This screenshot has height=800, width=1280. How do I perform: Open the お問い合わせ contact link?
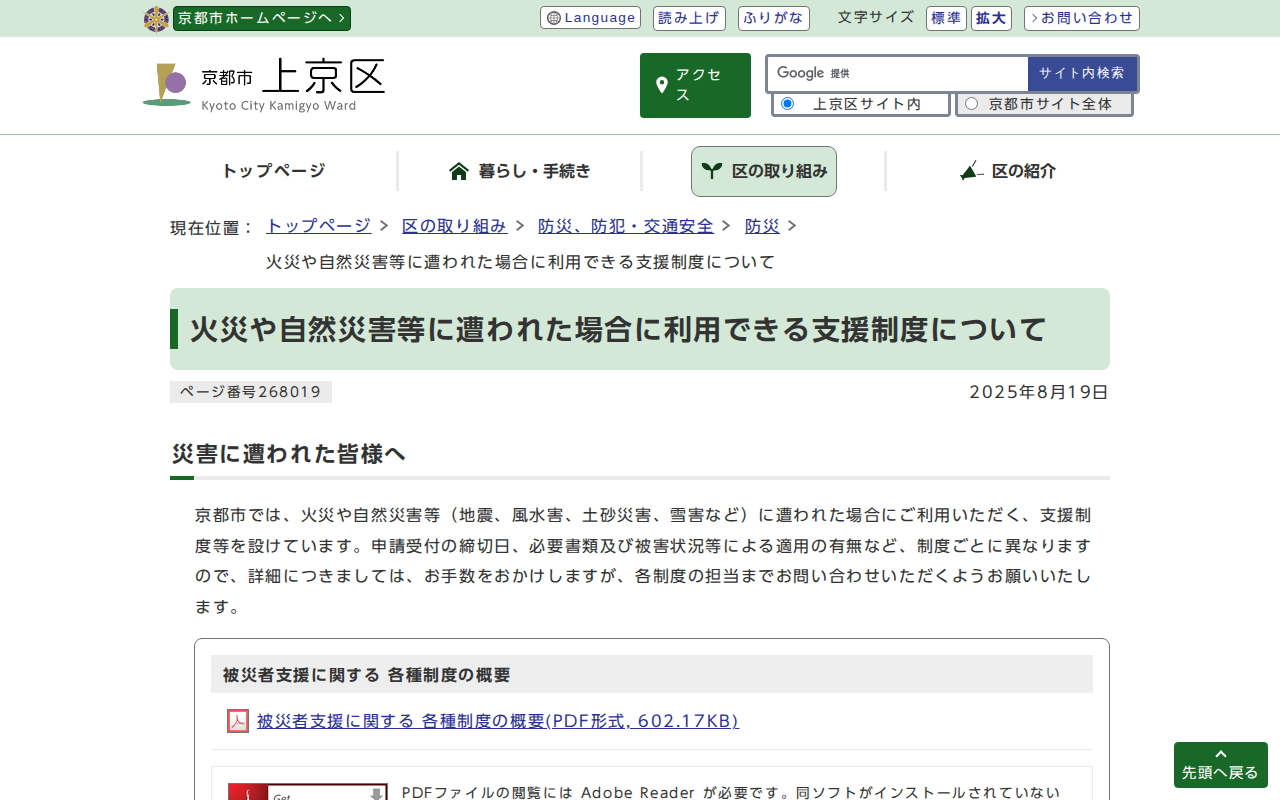click(1082, 18)
